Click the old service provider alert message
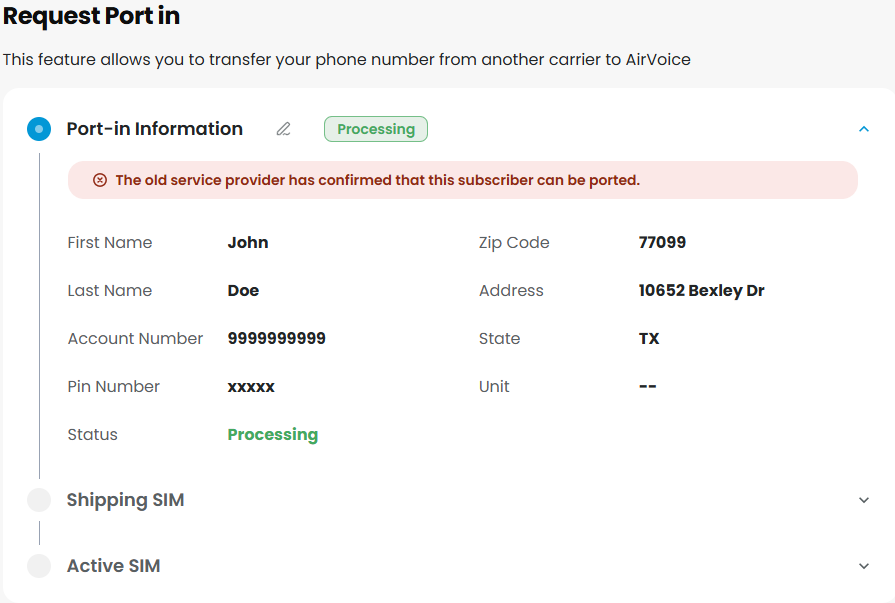The height and width of the screenshot is (603, 895). click(x=377, y=180)
